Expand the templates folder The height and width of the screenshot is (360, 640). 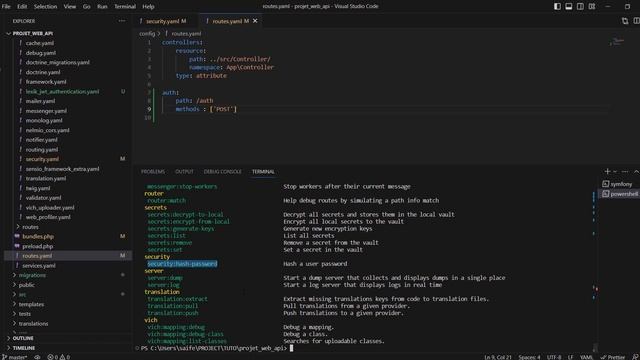click(x=31, y=304)
